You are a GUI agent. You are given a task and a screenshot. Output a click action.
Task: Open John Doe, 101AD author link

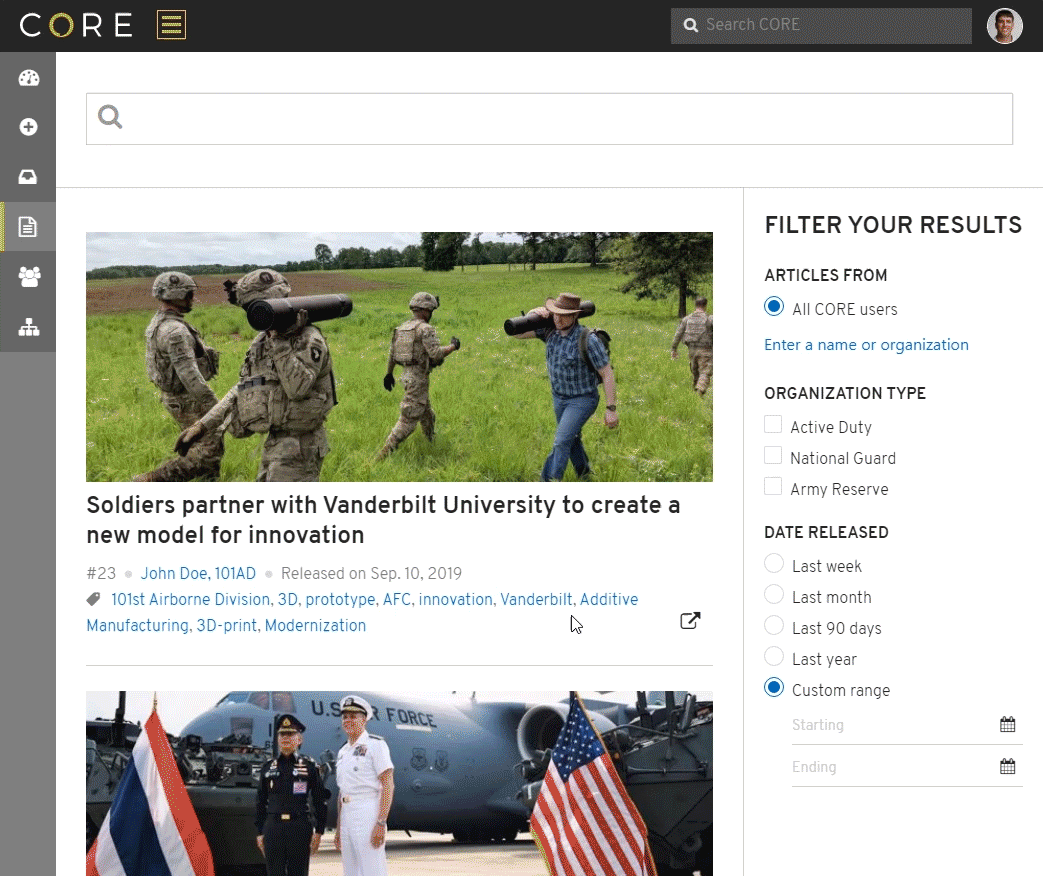pos(198,573)
